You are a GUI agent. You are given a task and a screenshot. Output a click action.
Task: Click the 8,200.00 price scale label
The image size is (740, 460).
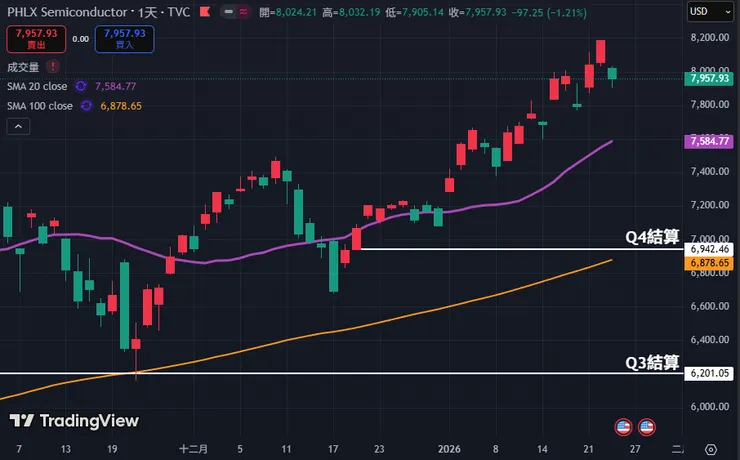click(710, 37)
